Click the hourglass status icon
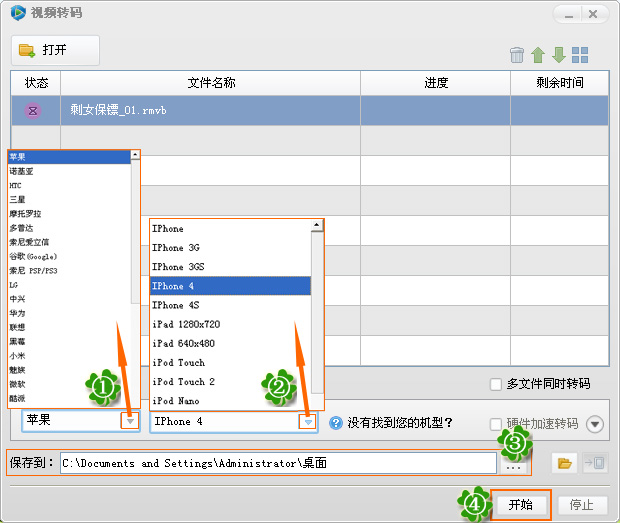This screenshot has height=523, width=620. click(33, 111)
